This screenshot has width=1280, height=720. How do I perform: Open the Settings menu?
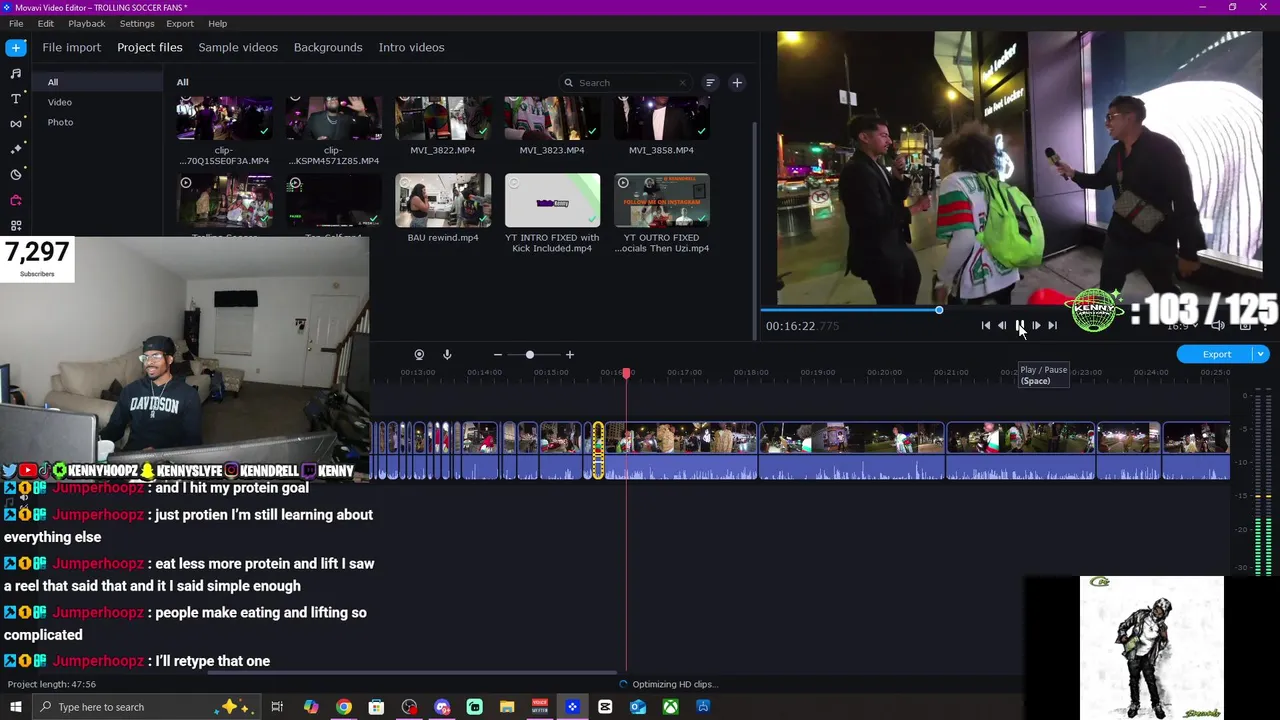click(137, 23)
